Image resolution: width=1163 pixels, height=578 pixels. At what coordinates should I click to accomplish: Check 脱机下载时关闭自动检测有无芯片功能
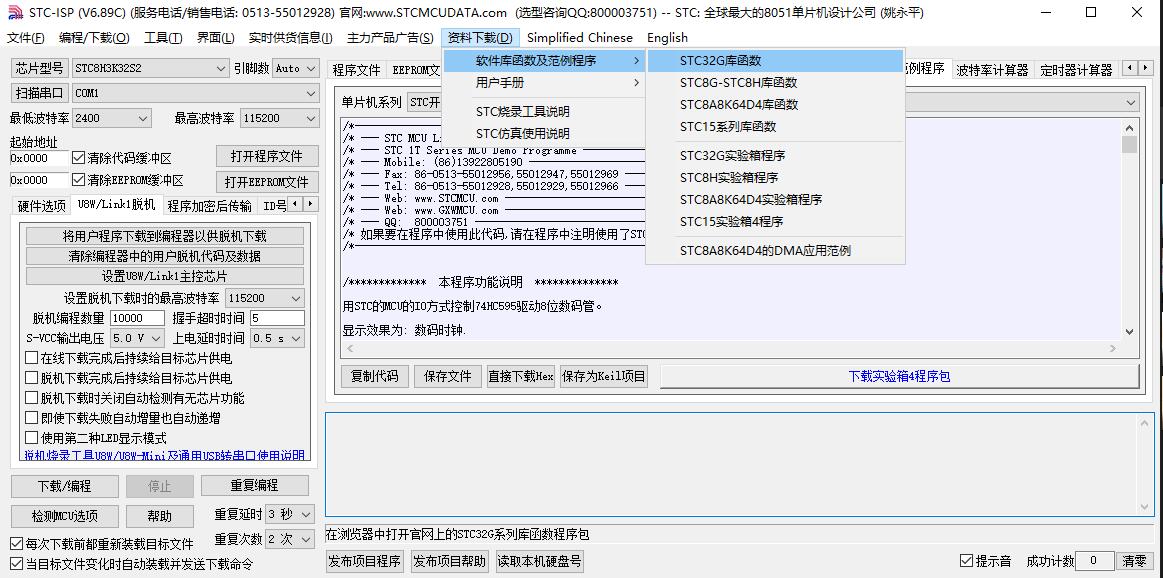[31, 398]
